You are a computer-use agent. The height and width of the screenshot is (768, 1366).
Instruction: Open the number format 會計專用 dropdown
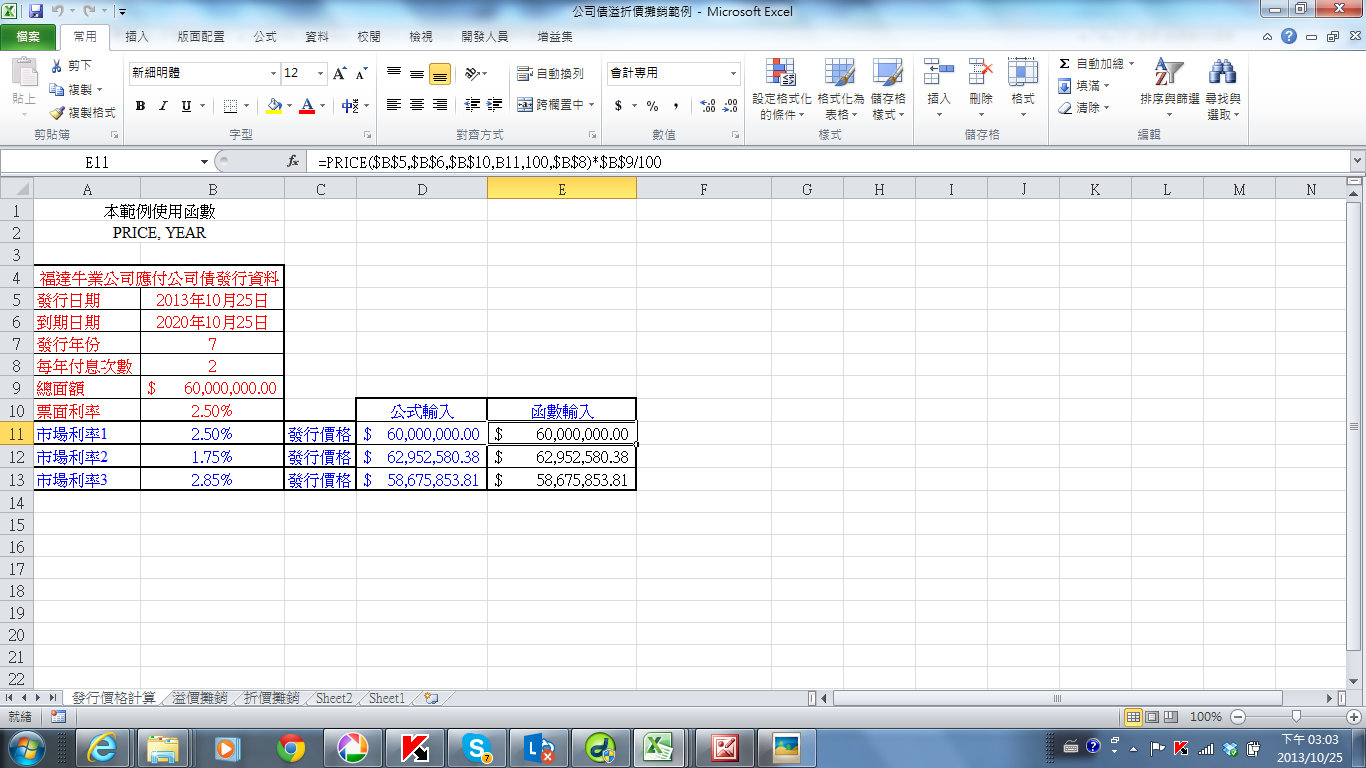[x=733, y=73]
